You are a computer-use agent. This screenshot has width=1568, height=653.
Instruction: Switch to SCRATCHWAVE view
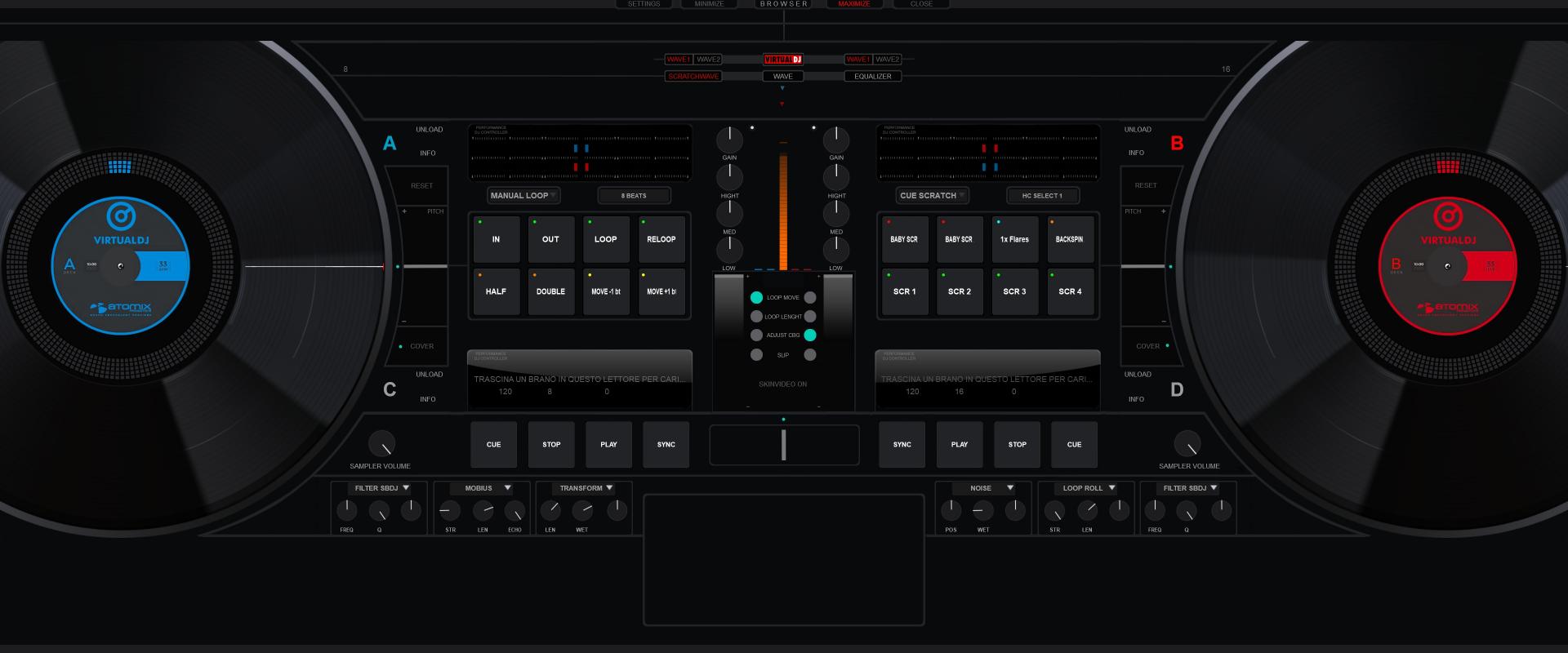[693, 76]
